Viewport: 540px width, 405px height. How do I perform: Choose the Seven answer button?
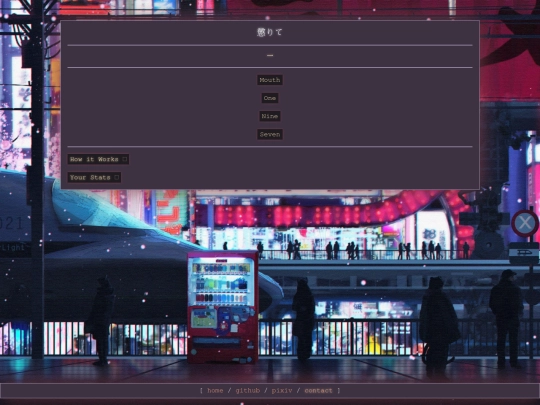click(x=270, y=135)
